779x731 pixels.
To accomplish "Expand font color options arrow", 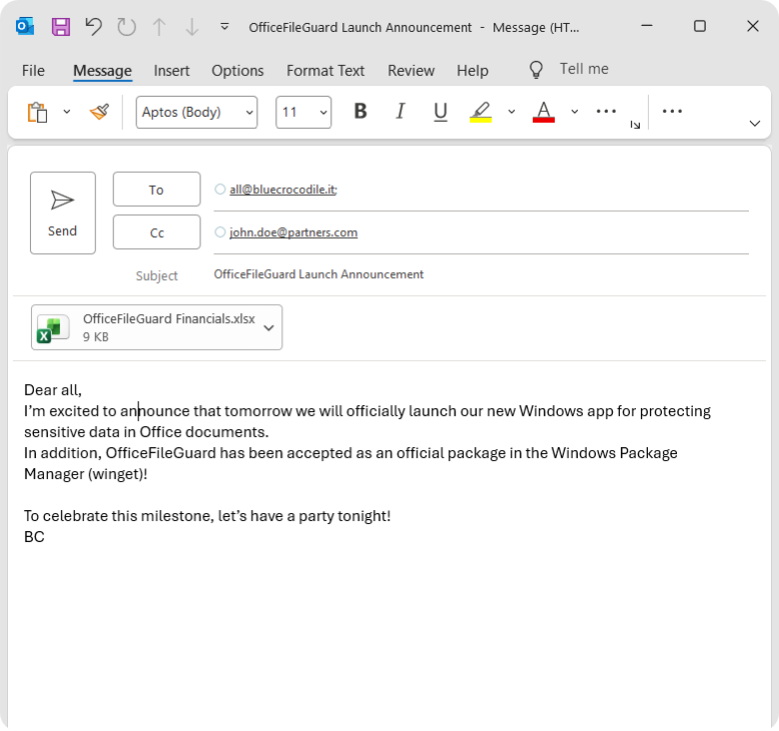I will [x=574, y=112].
